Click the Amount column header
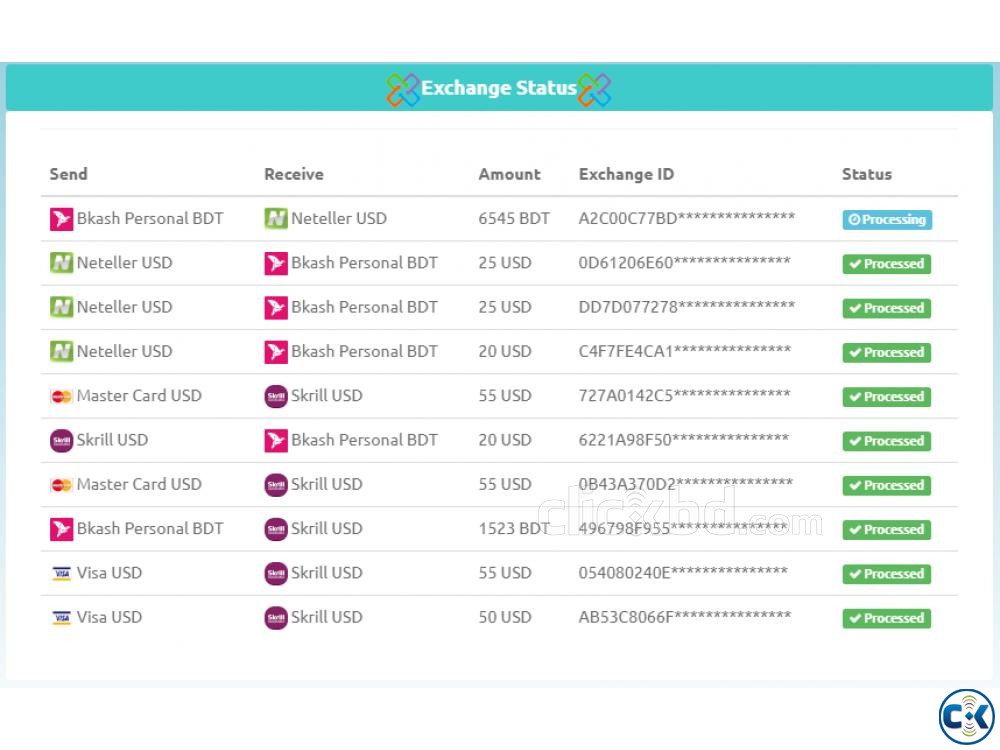 pos(510,174)
